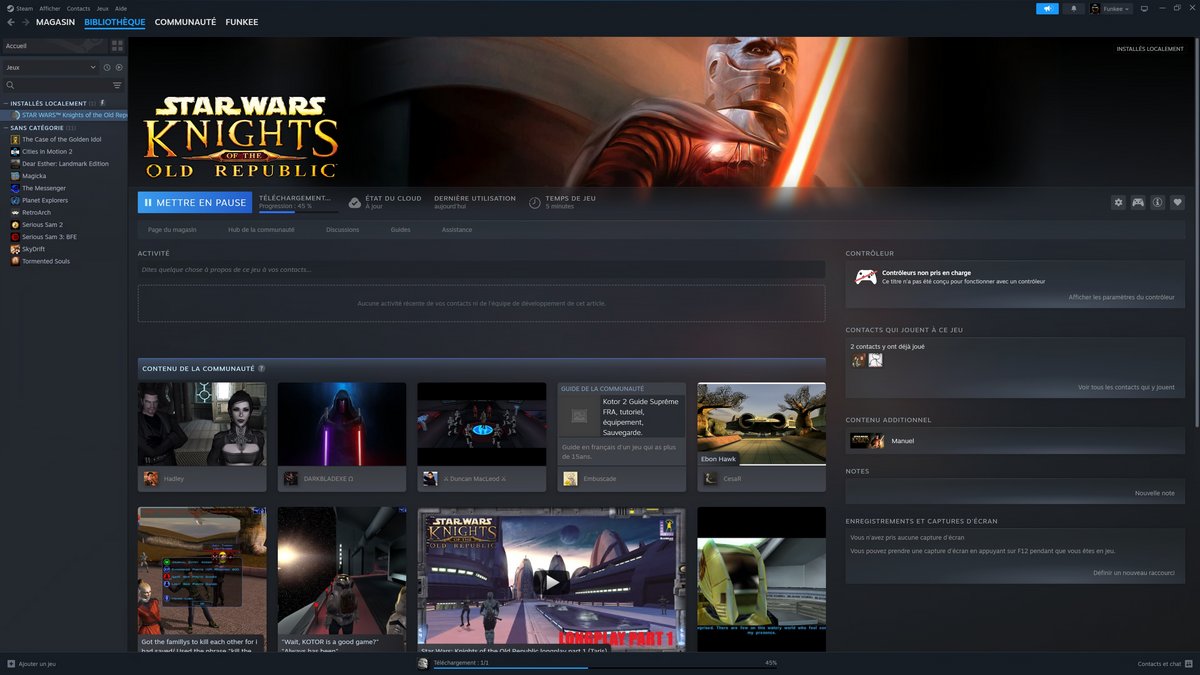
Task: Open the Magasin top navigation tab
Action: tap(55, 22)
